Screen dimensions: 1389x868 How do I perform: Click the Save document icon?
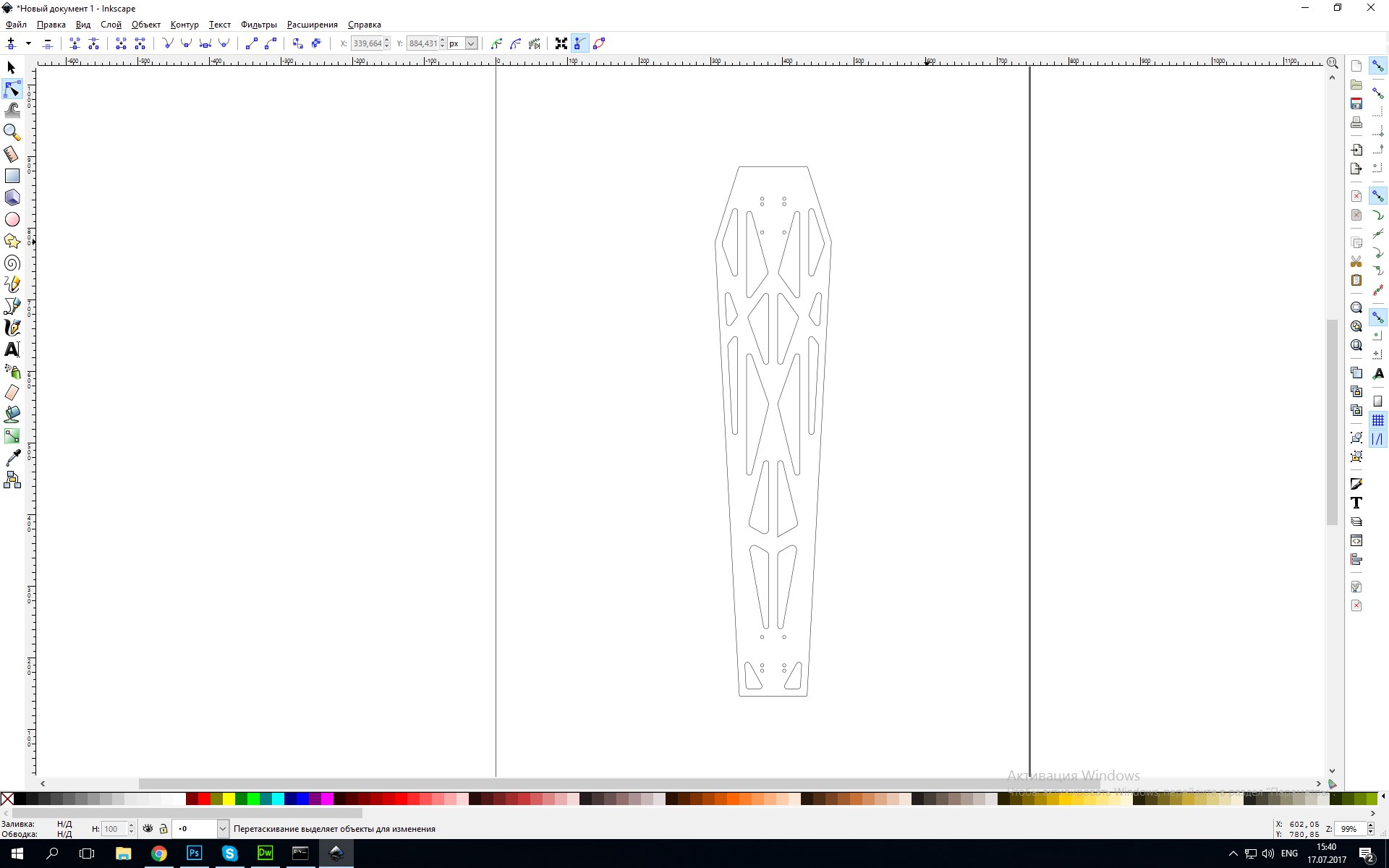[x=1356, y=103]
